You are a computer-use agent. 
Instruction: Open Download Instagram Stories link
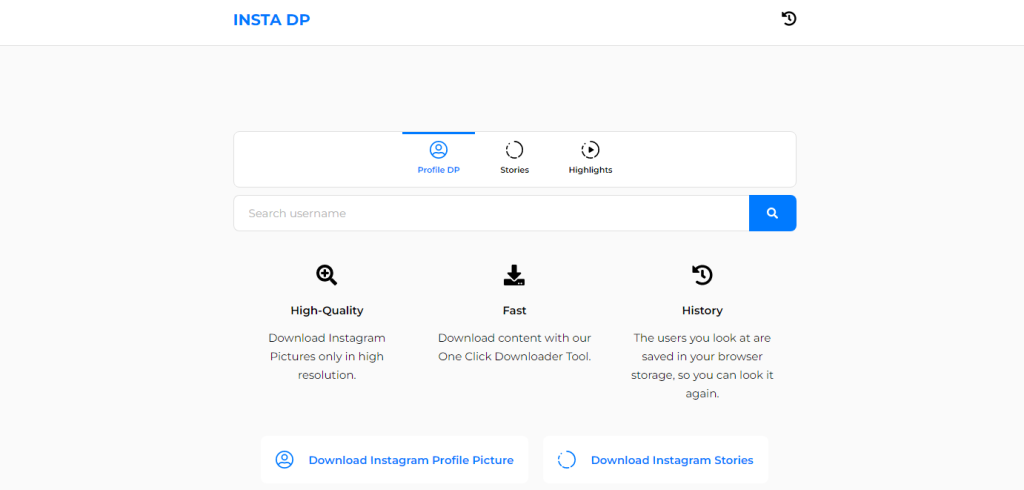656,460
